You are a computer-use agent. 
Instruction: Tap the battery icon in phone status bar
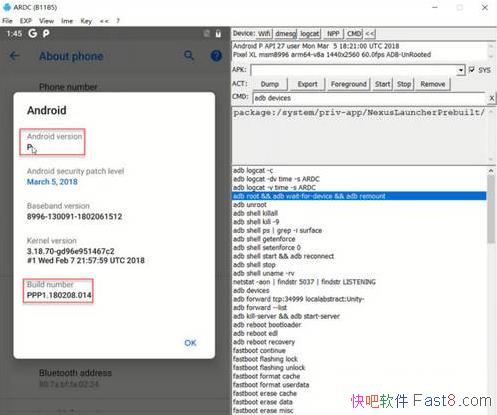click(x=218, y=34)
